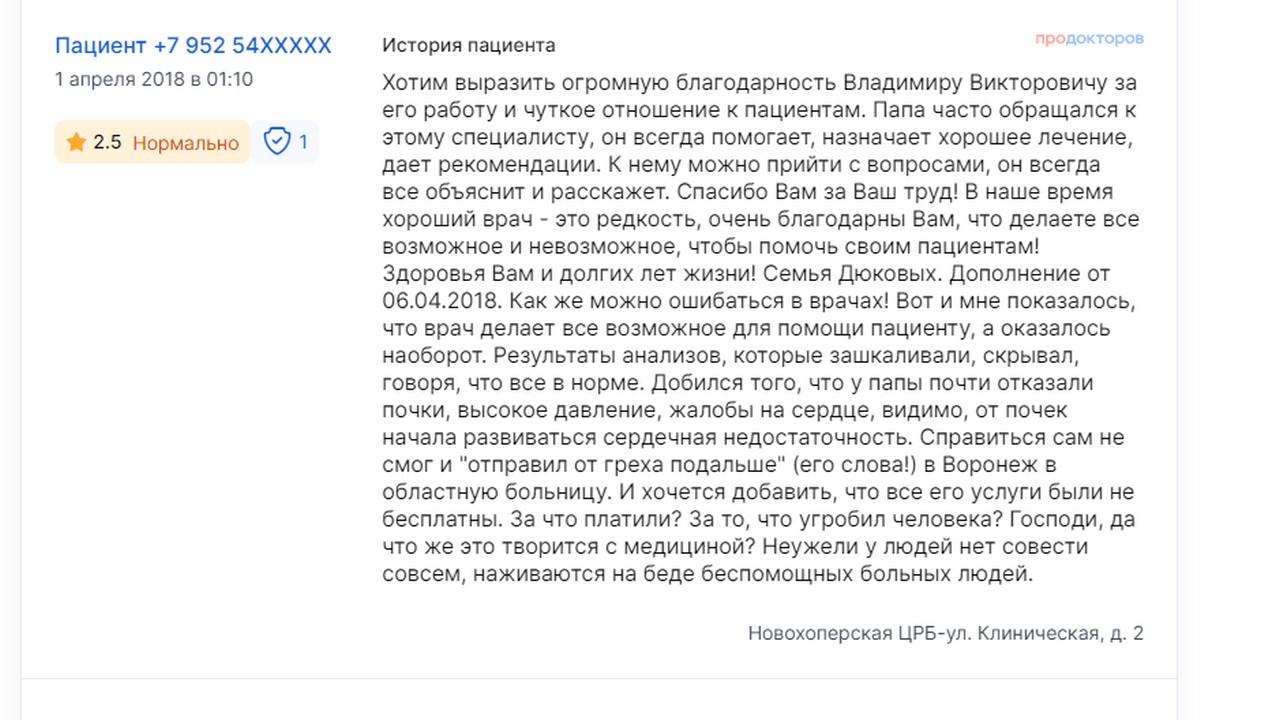
Task: Open the clinic address 'Новохоперская ЦРБ-ул. Клиническая, д. 2'
Action: click(x=946, y=633)
